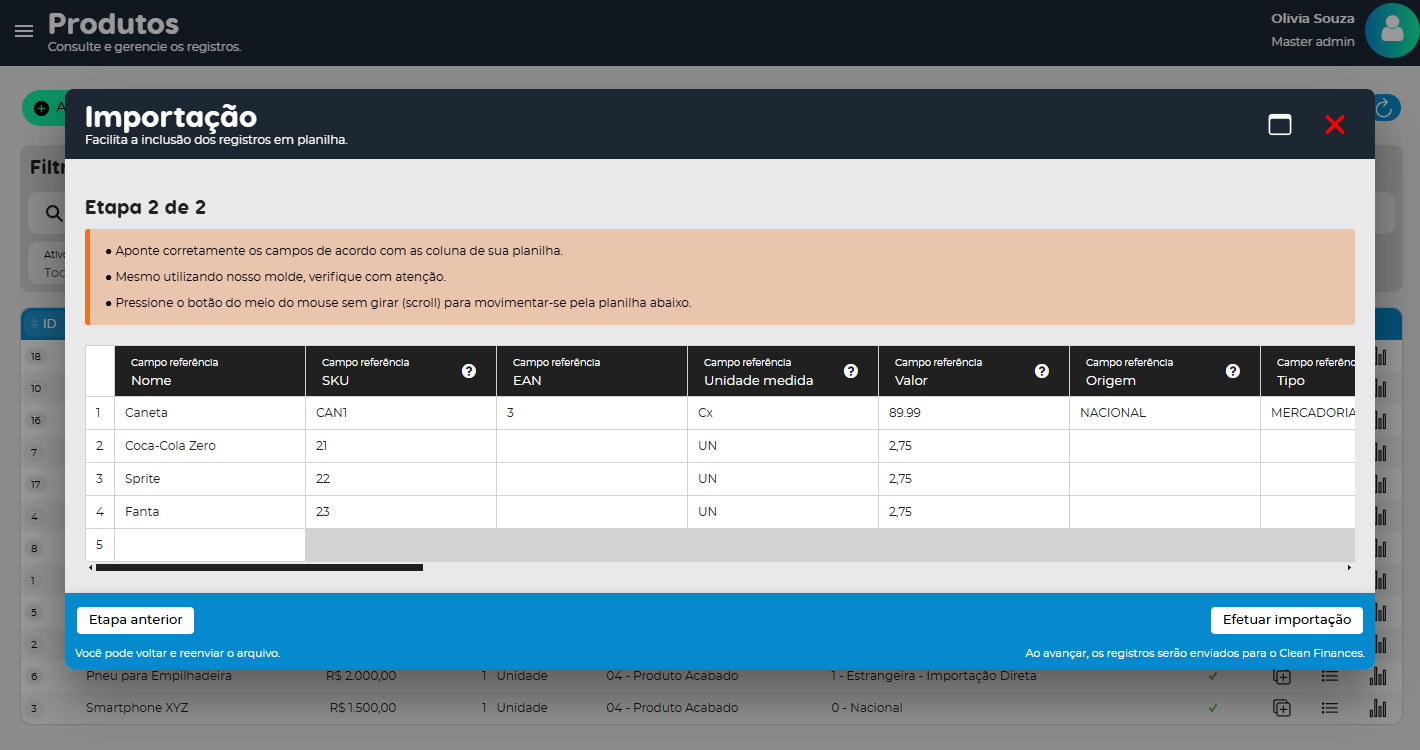Click the help icon in Valor column
The image size is (1420, 750).
(1042, 371)
